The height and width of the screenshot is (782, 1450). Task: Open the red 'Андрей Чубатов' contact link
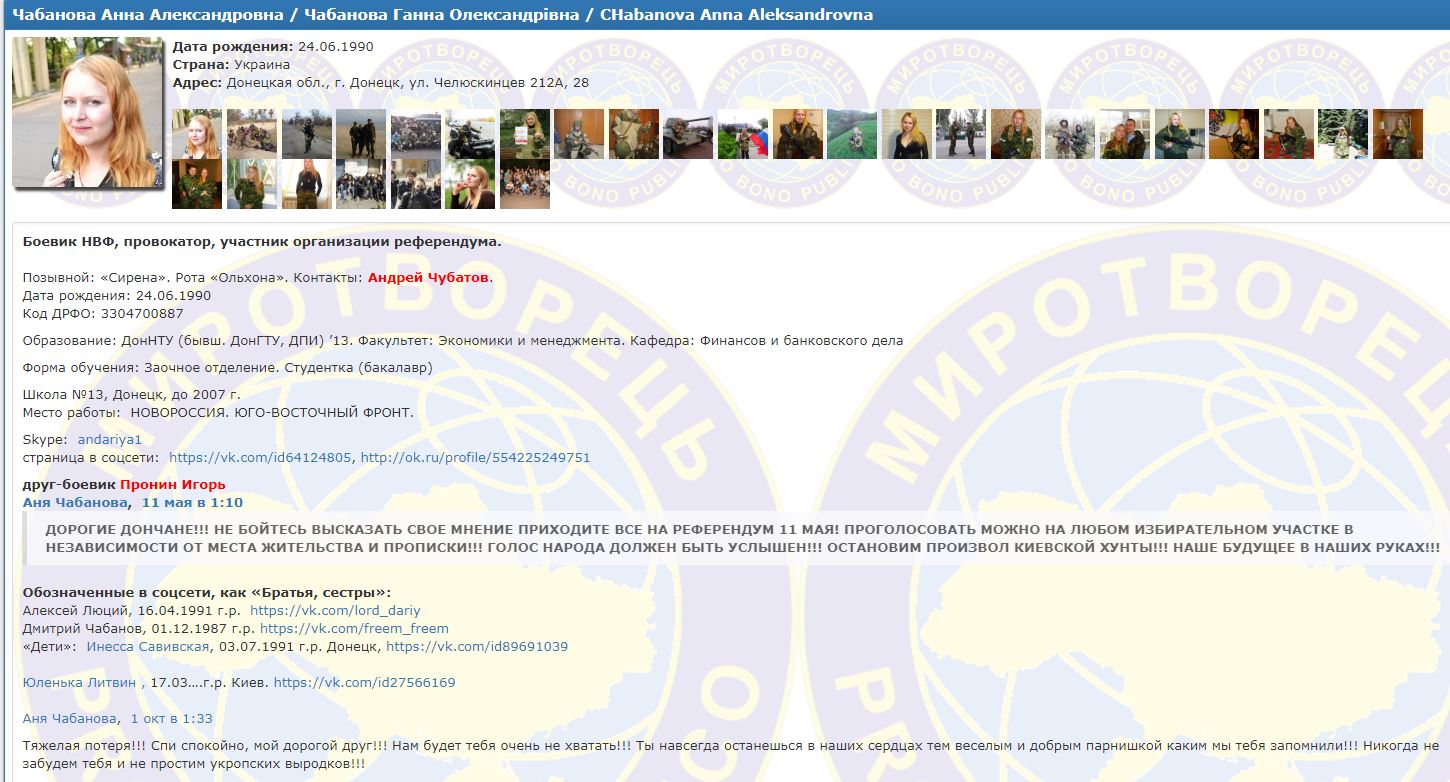[429, 277]
